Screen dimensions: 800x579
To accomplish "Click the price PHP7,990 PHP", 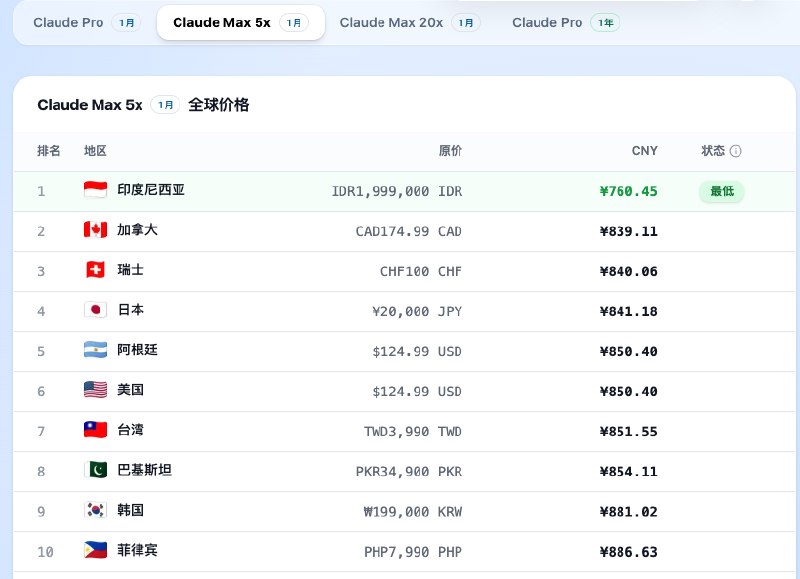I will click(413, 552).
